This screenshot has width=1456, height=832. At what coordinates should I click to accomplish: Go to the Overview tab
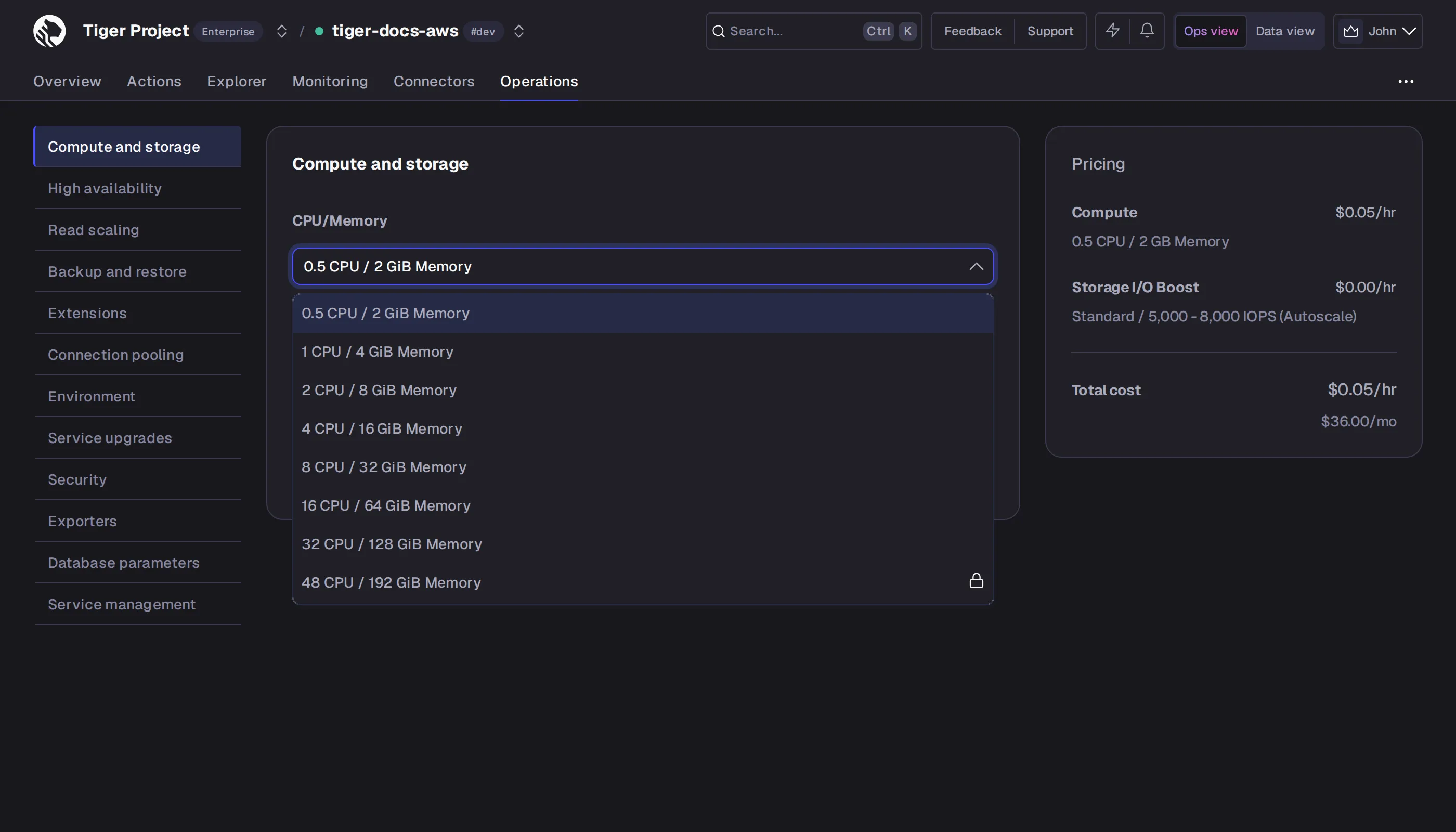67,82
